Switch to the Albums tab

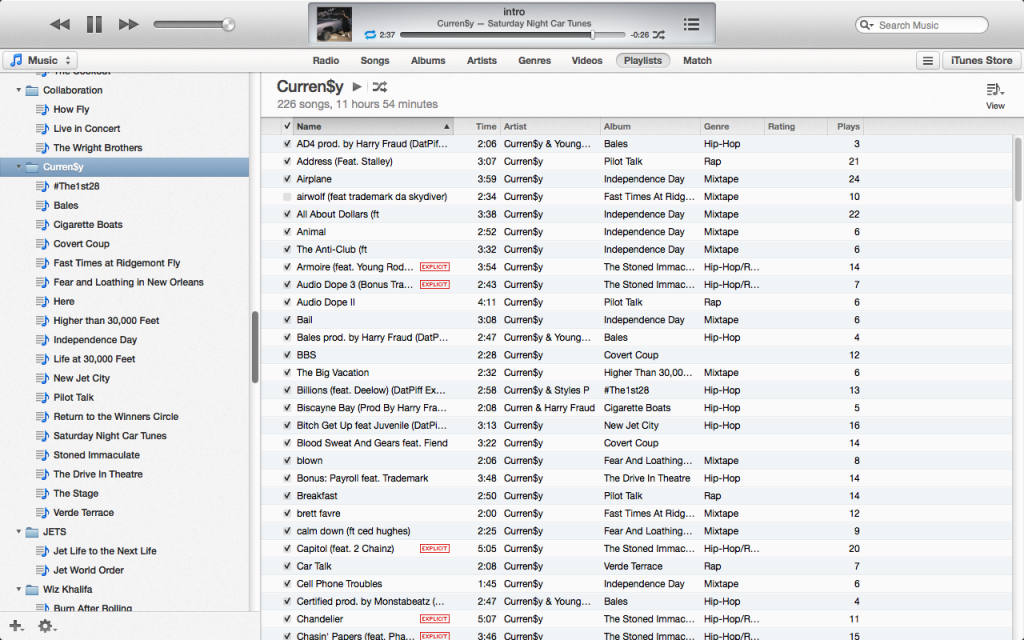[428, 60]
